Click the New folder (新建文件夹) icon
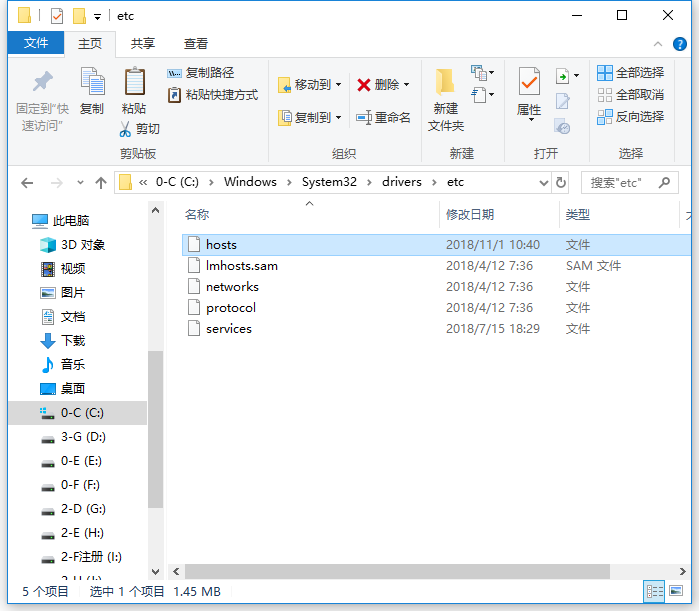Image resolution: width=699 pixels, height=611 pixels. 445,82
